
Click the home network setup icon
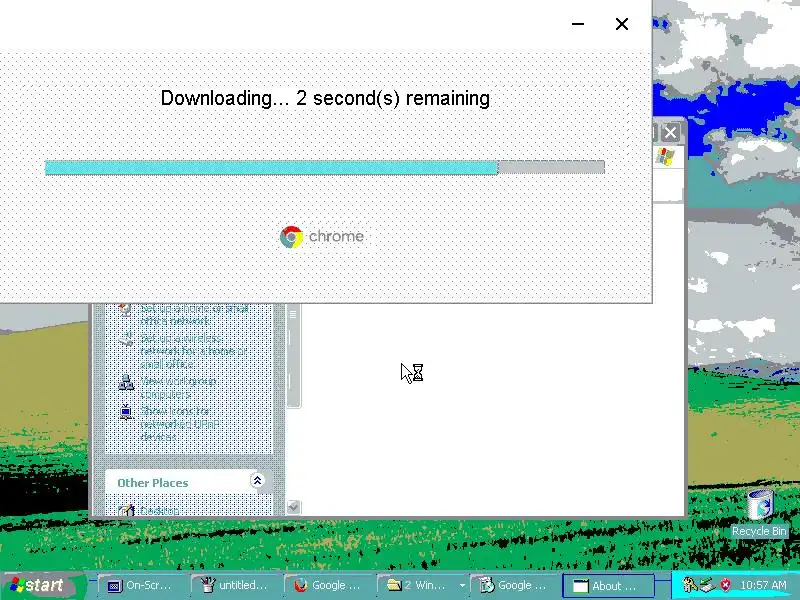(125, 309)
